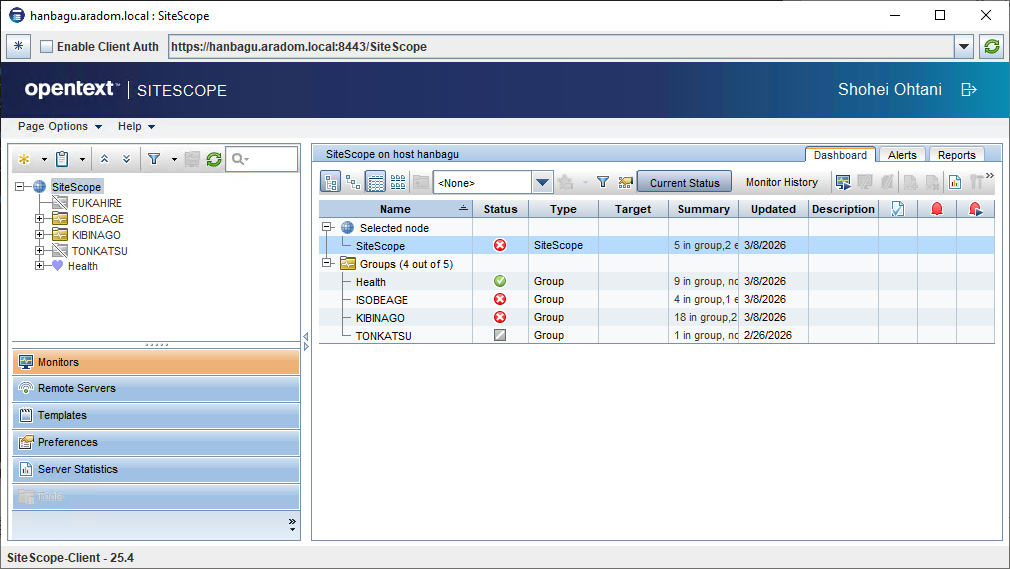Click the red bell alerts column header
Screen dimensions: 1010x569
[937, 209]
